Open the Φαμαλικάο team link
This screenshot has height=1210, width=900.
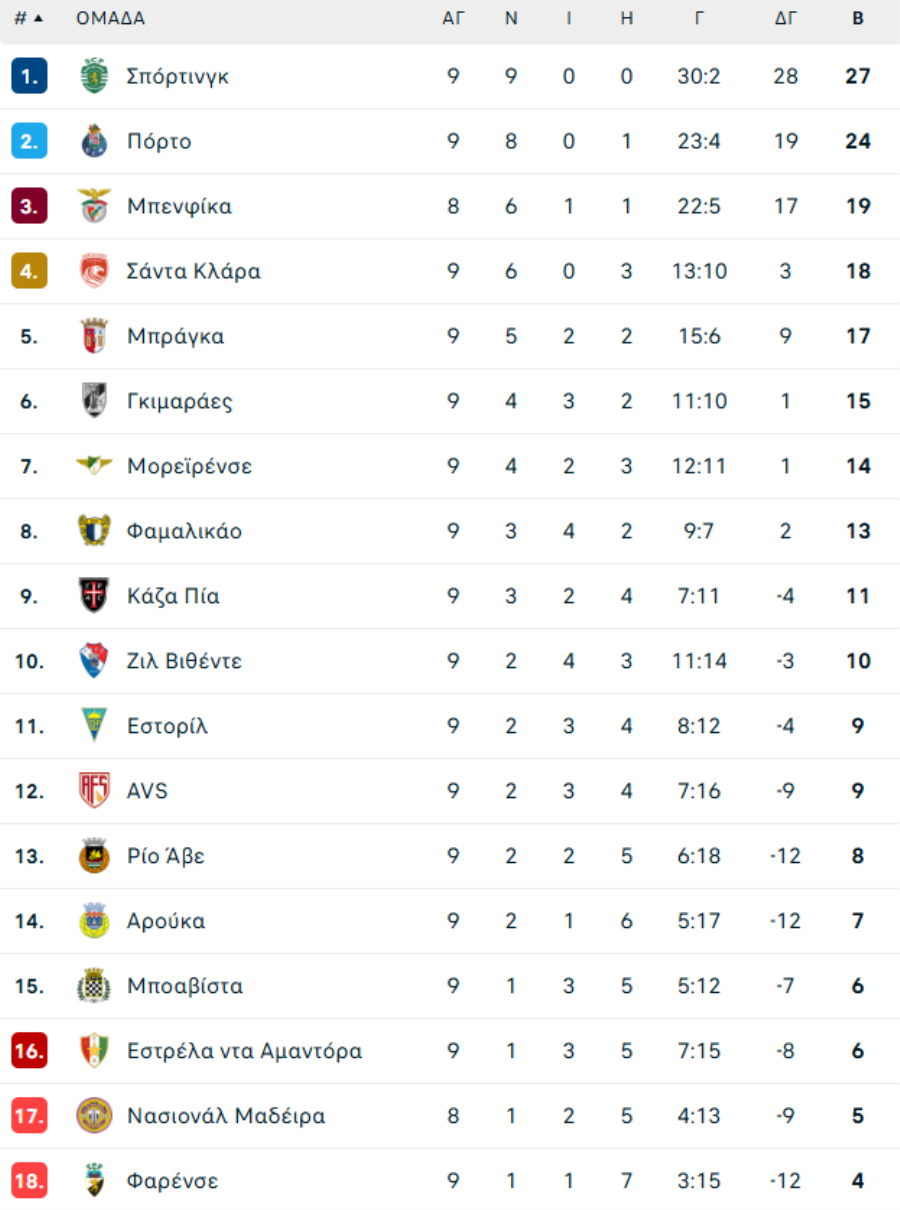184,531
